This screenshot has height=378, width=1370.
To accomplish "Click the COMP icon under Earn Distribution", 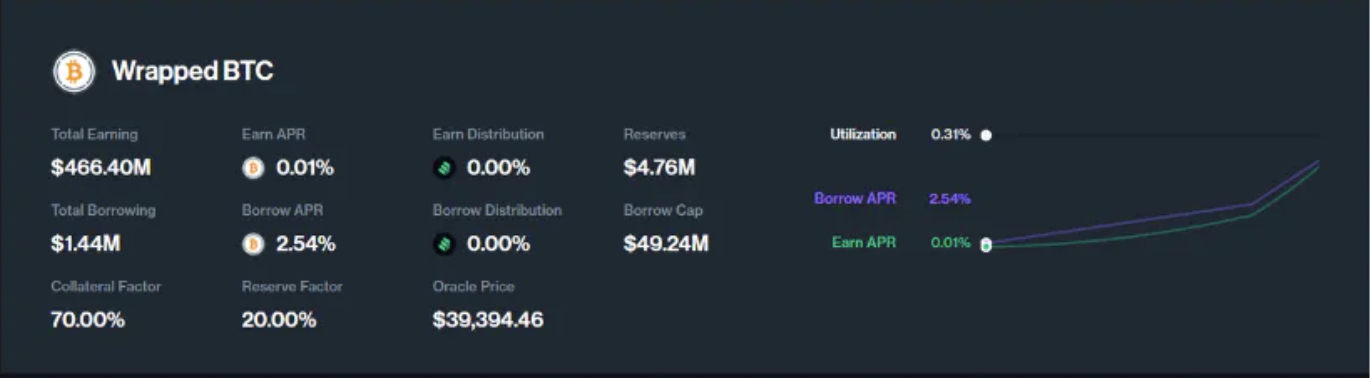I will [444, 168].
